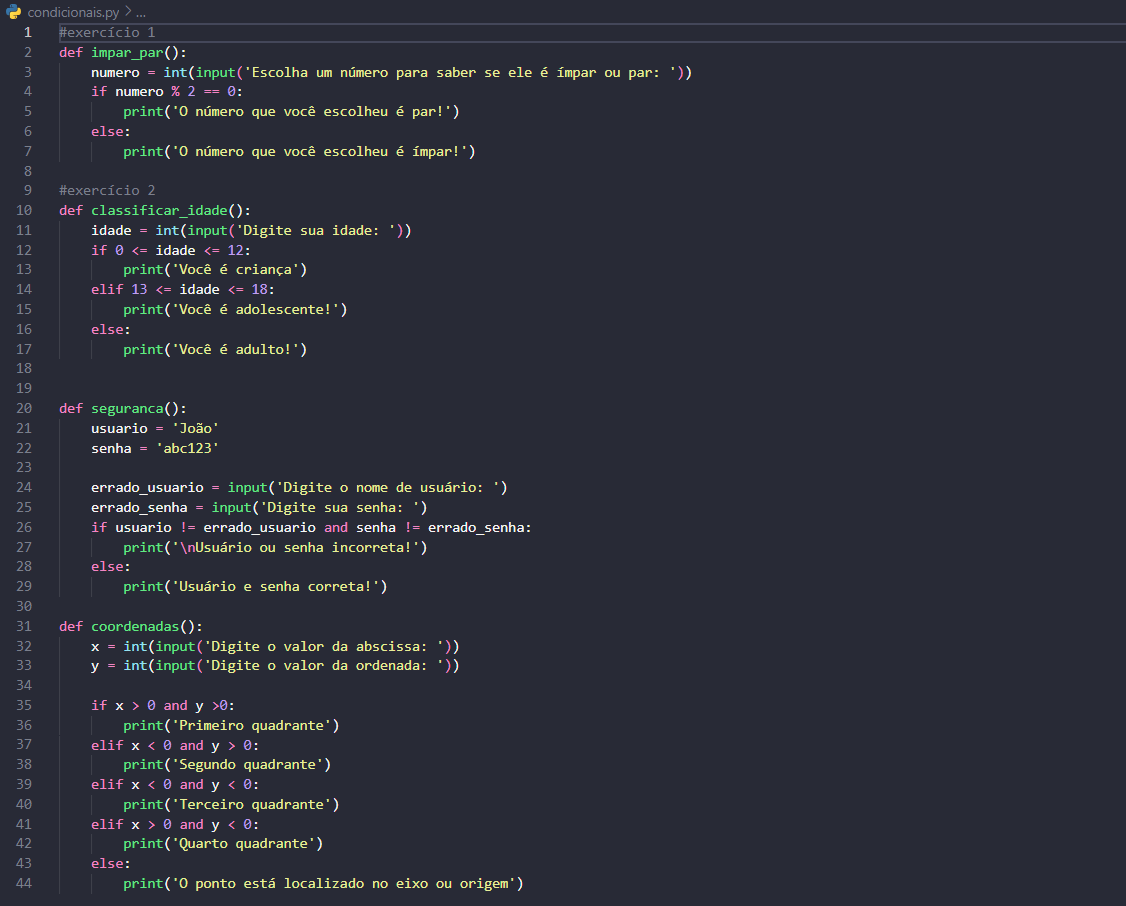Select line number 34 in the gutter
The width and height of the screenshot is (1126, 906).
(24, 686)
